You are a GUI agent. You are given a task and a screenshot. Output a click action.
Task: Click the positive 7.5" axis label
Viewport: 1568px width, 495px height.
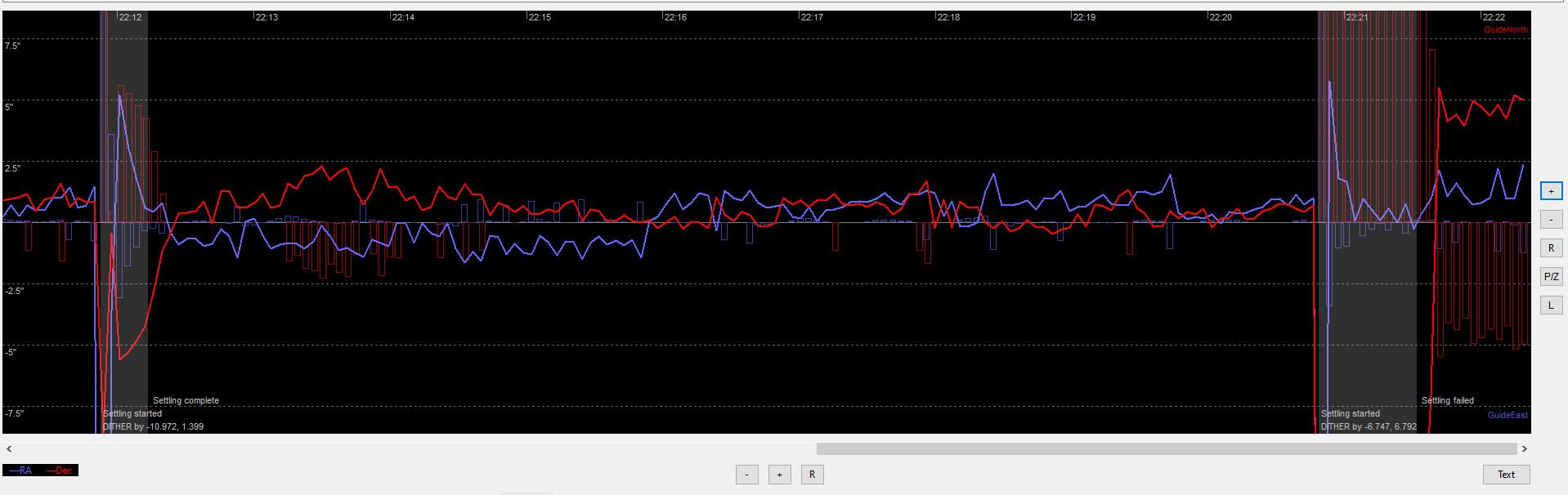(12, 47)
